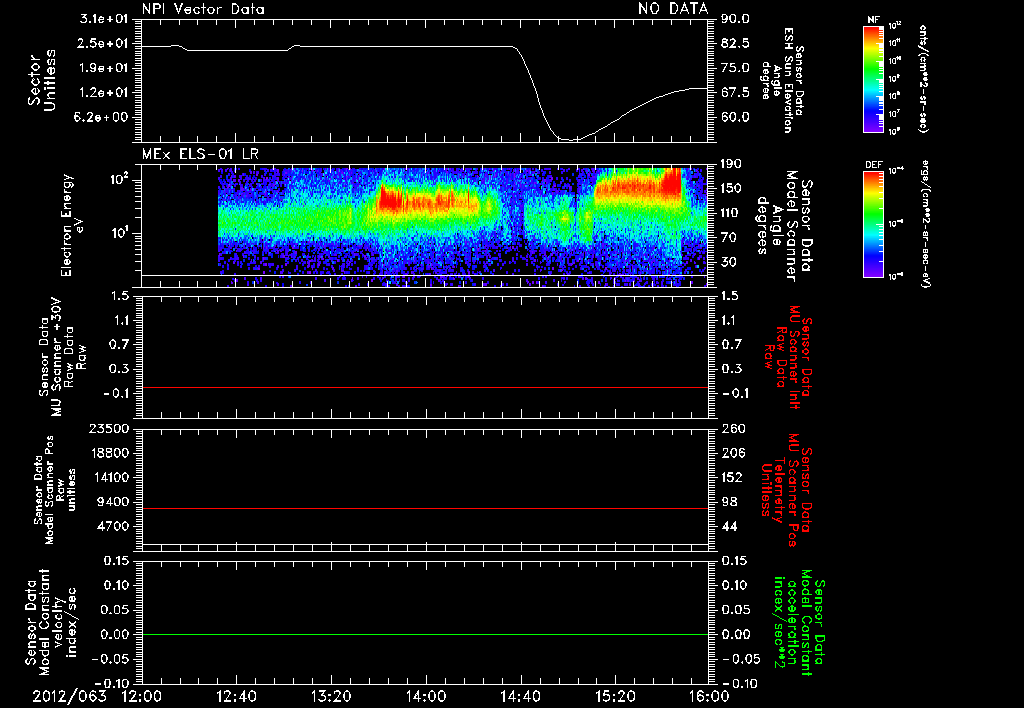Click the '9400' scanner position tick value
Viewport: 1024px width, 708px height.
coord(114,502)
